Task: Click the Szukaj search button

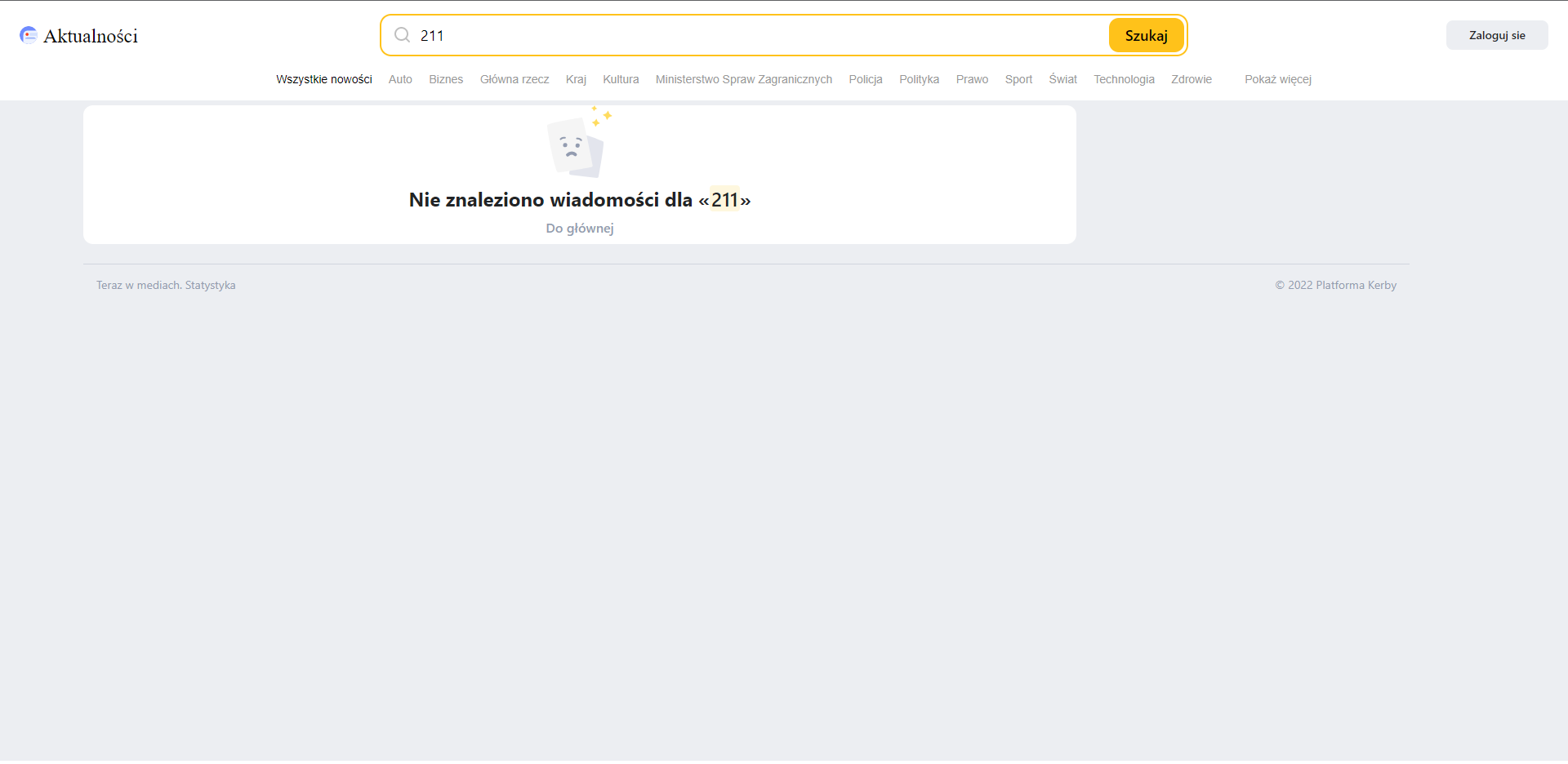Action: (x=1146, y=35)
